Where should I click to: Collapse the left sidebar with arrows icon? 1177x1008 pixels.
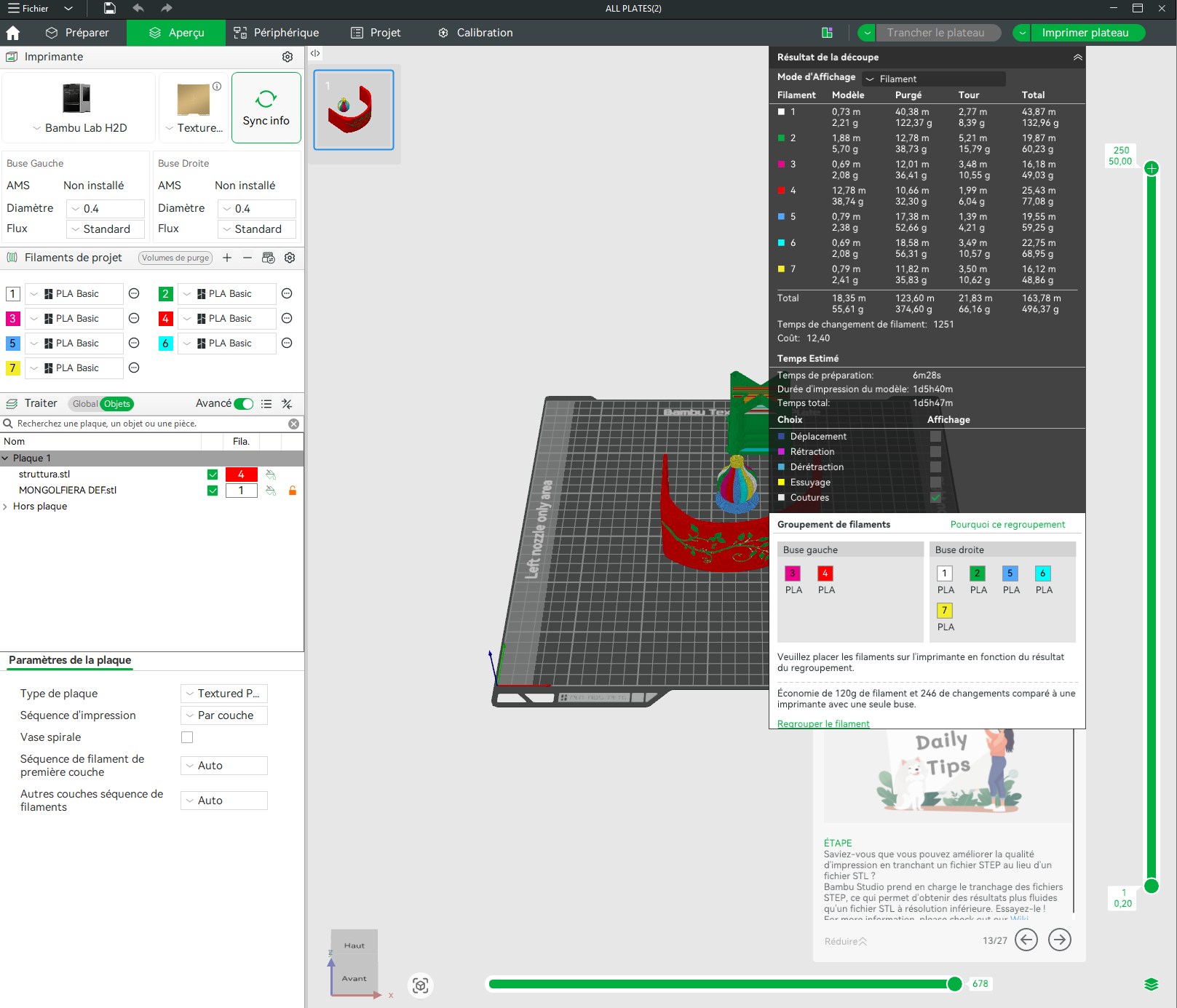[x=315, y=53]
